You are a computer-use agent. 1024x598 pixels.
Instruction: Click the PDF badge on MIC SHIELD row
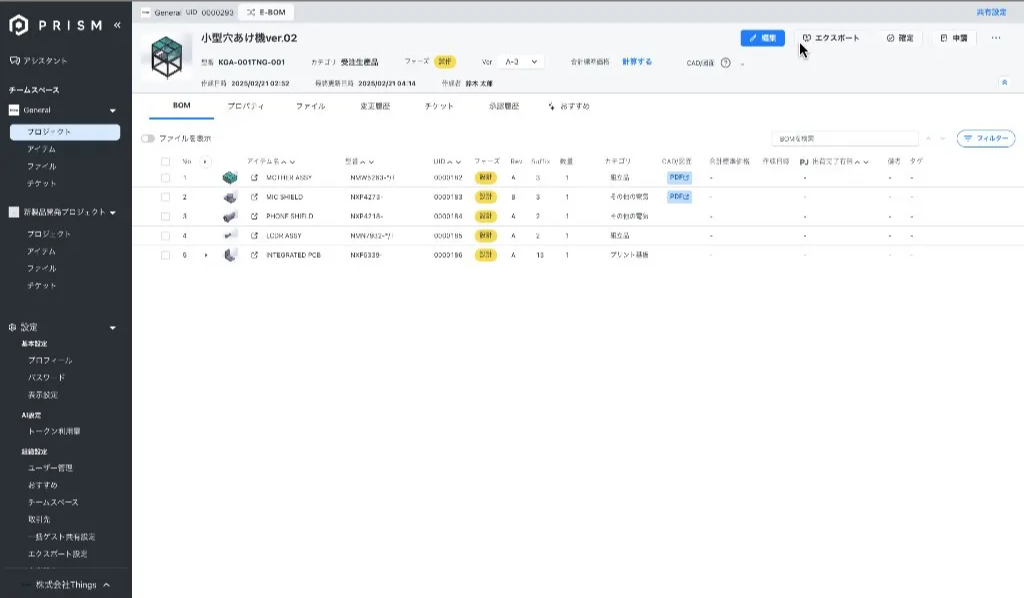tap(679, 196)
